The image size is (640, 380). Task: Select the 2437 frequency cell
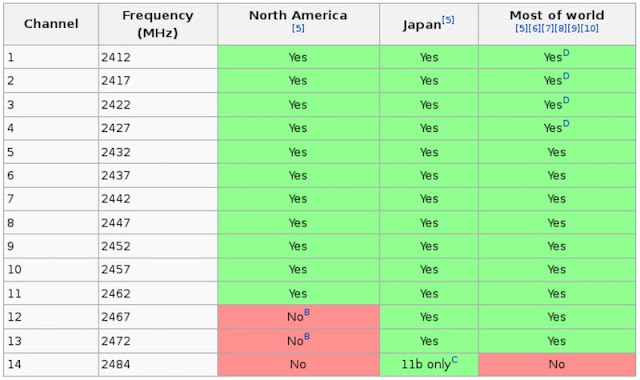tap(158, 176)
